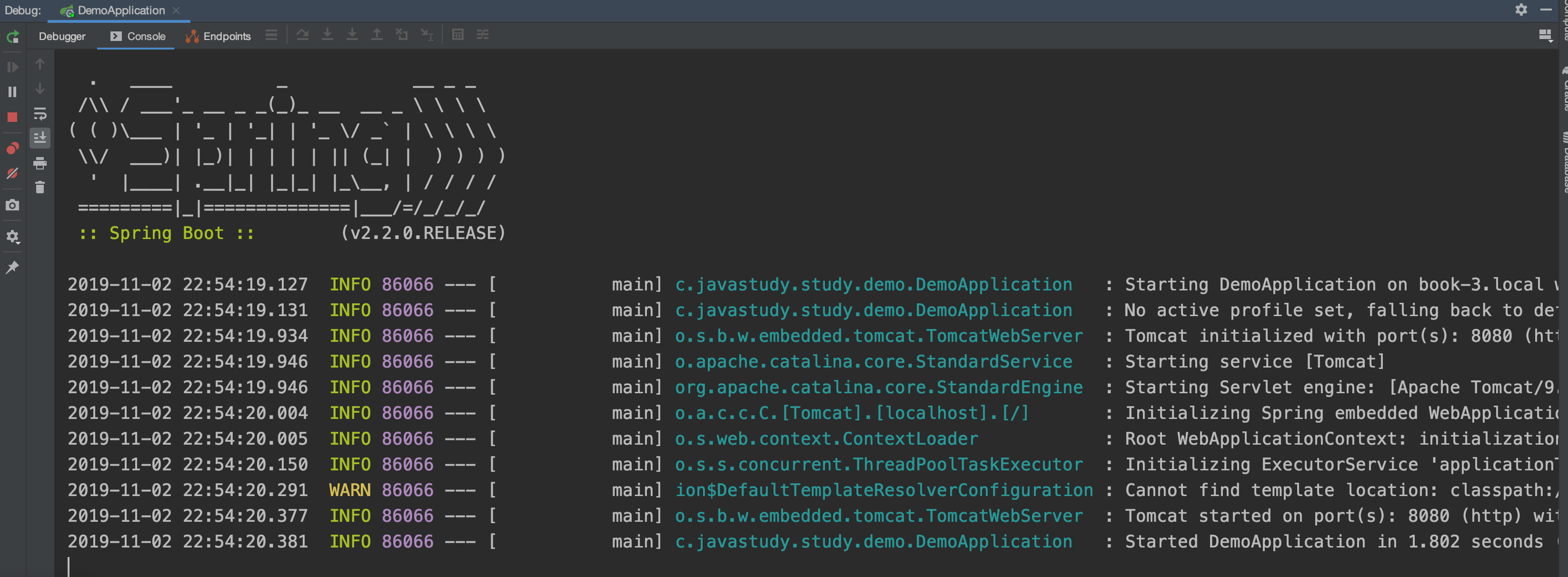Close the DemoApplication debug tab
The image size is (1568, 577).
click(177, 10)
